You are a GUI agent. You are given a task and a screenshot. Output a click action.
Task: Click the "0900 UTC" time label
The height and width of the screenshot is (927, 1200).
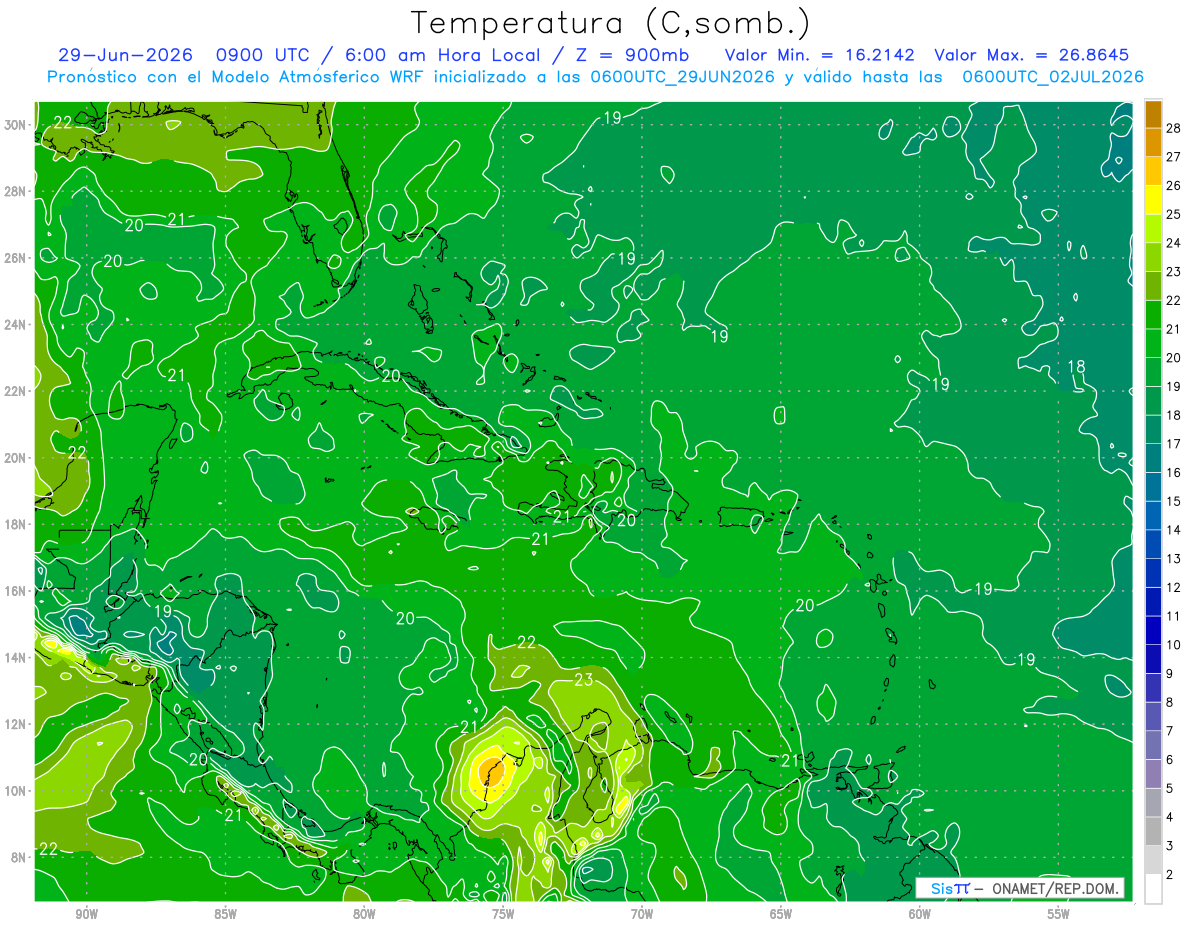(x=262, y=55)
